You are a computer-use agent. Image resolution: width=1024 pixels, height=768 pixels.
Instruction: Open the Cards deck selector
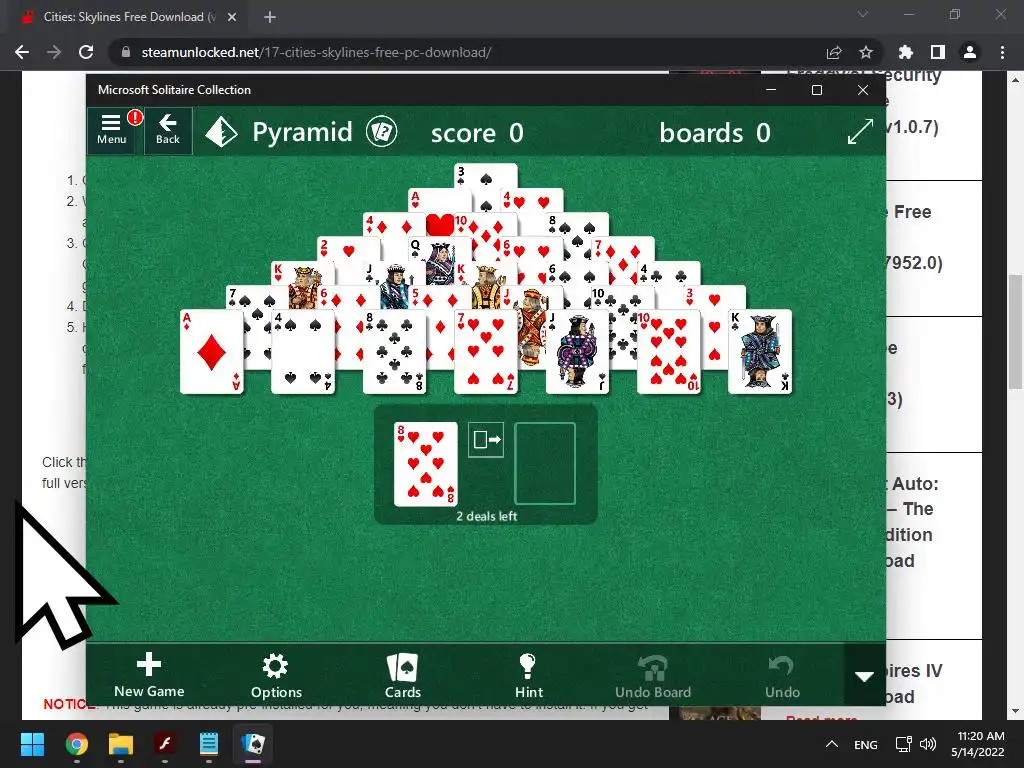(x=402, y=675)
